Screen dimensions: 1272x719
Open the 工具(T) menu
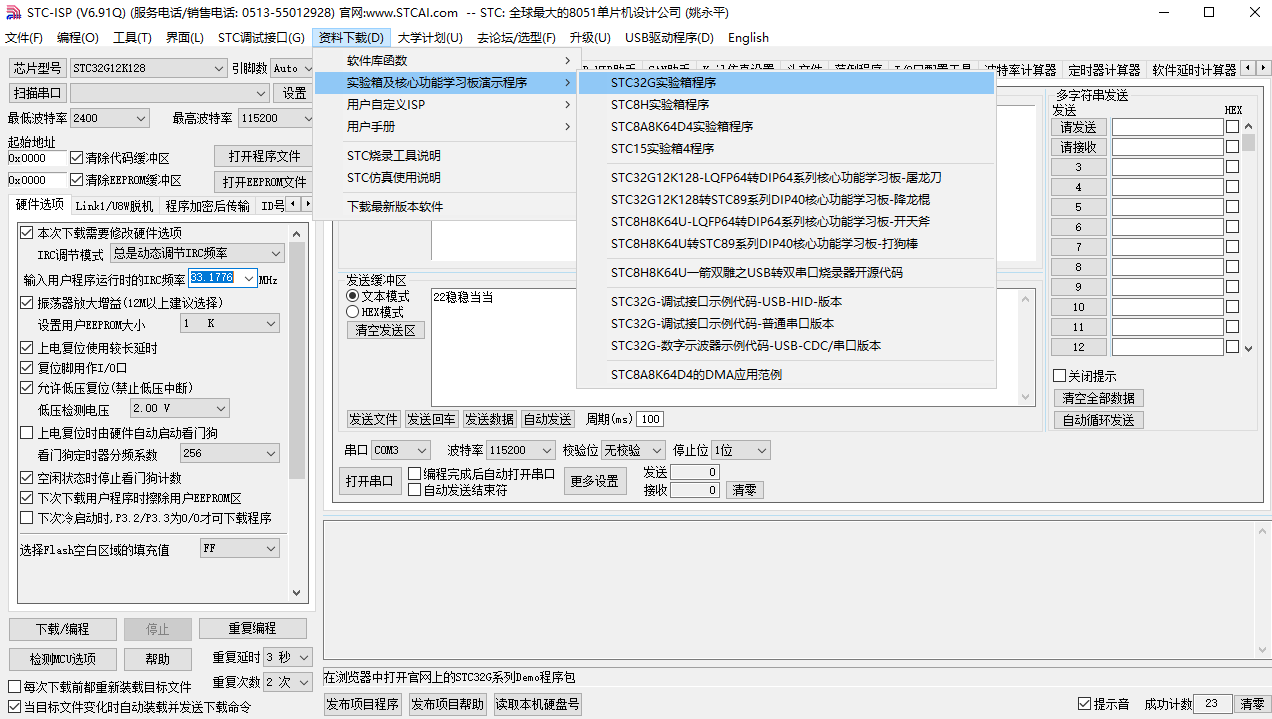[132, 38]
